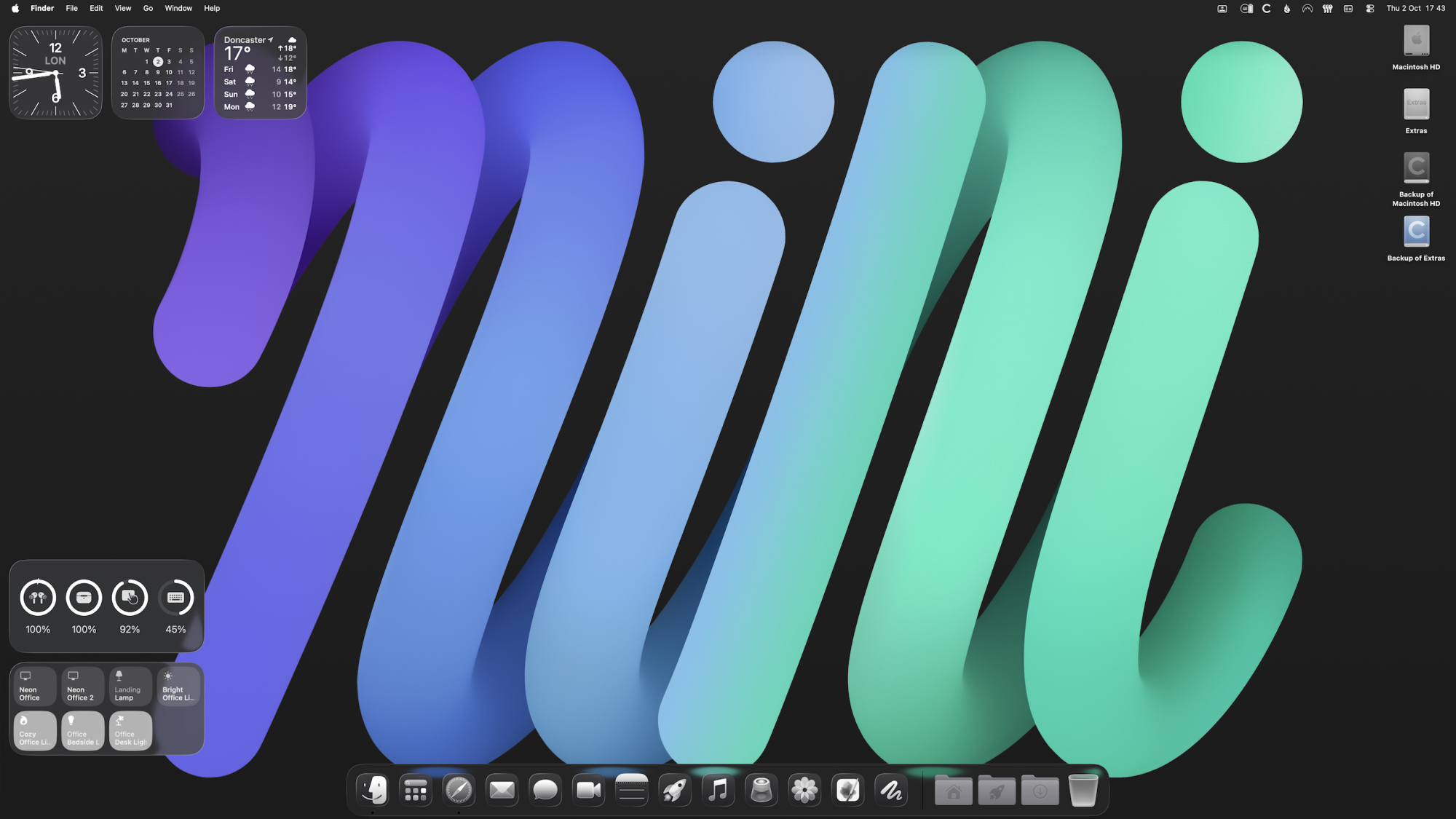The image size is (1456, 819).
Task: Click the Neon Office 2 scene button
Action: 82,686
